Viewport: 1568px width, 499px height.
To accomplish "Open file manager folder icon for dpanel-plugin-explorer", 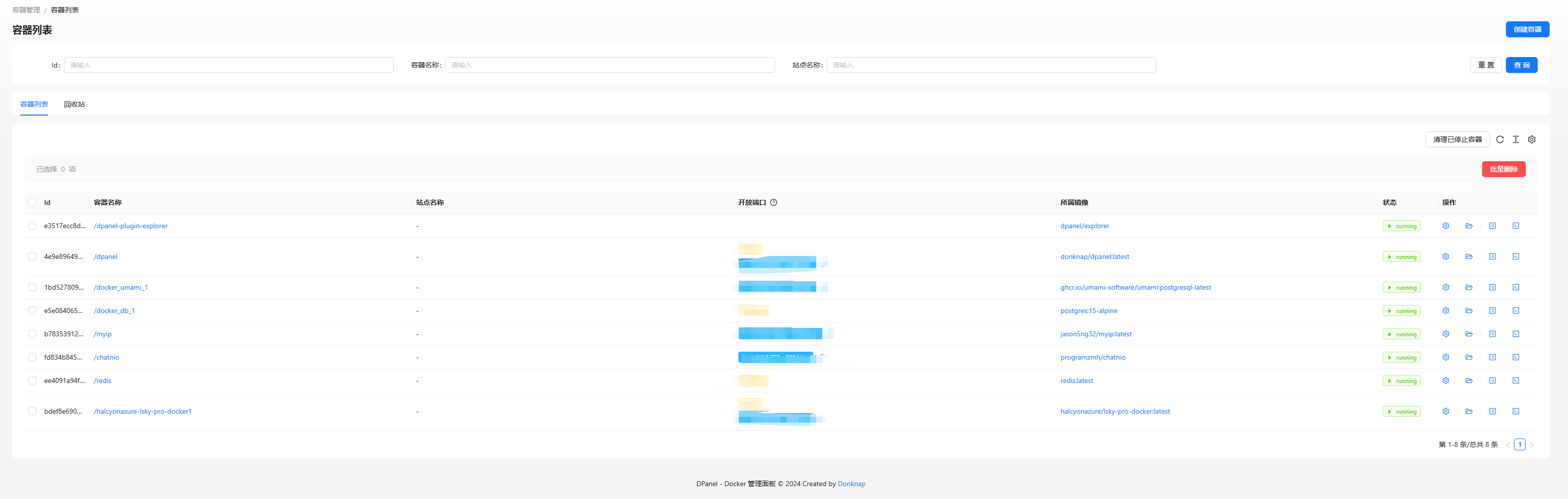I will point(1469,226).
